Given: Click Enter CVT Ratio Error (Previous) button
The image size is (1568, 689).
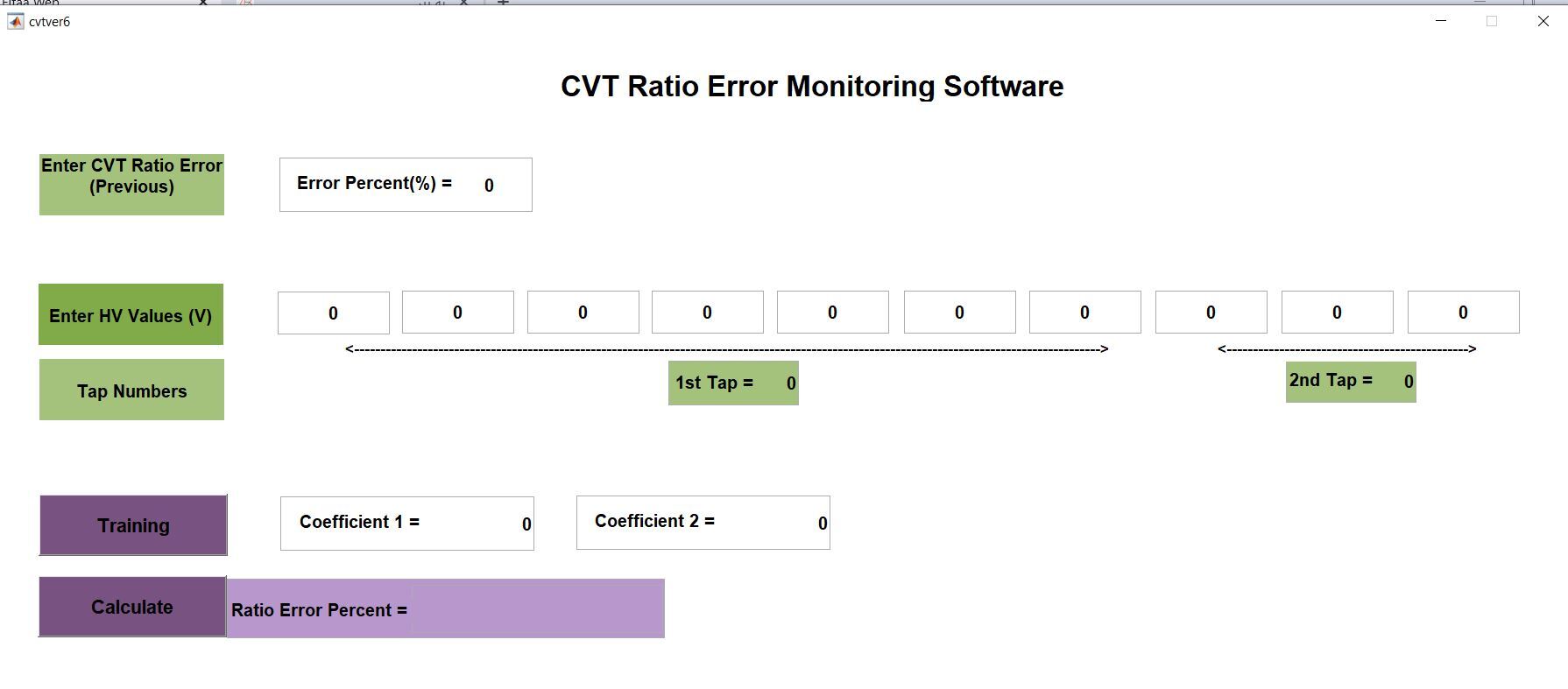Looking at the screenshot, I should 131,185.
